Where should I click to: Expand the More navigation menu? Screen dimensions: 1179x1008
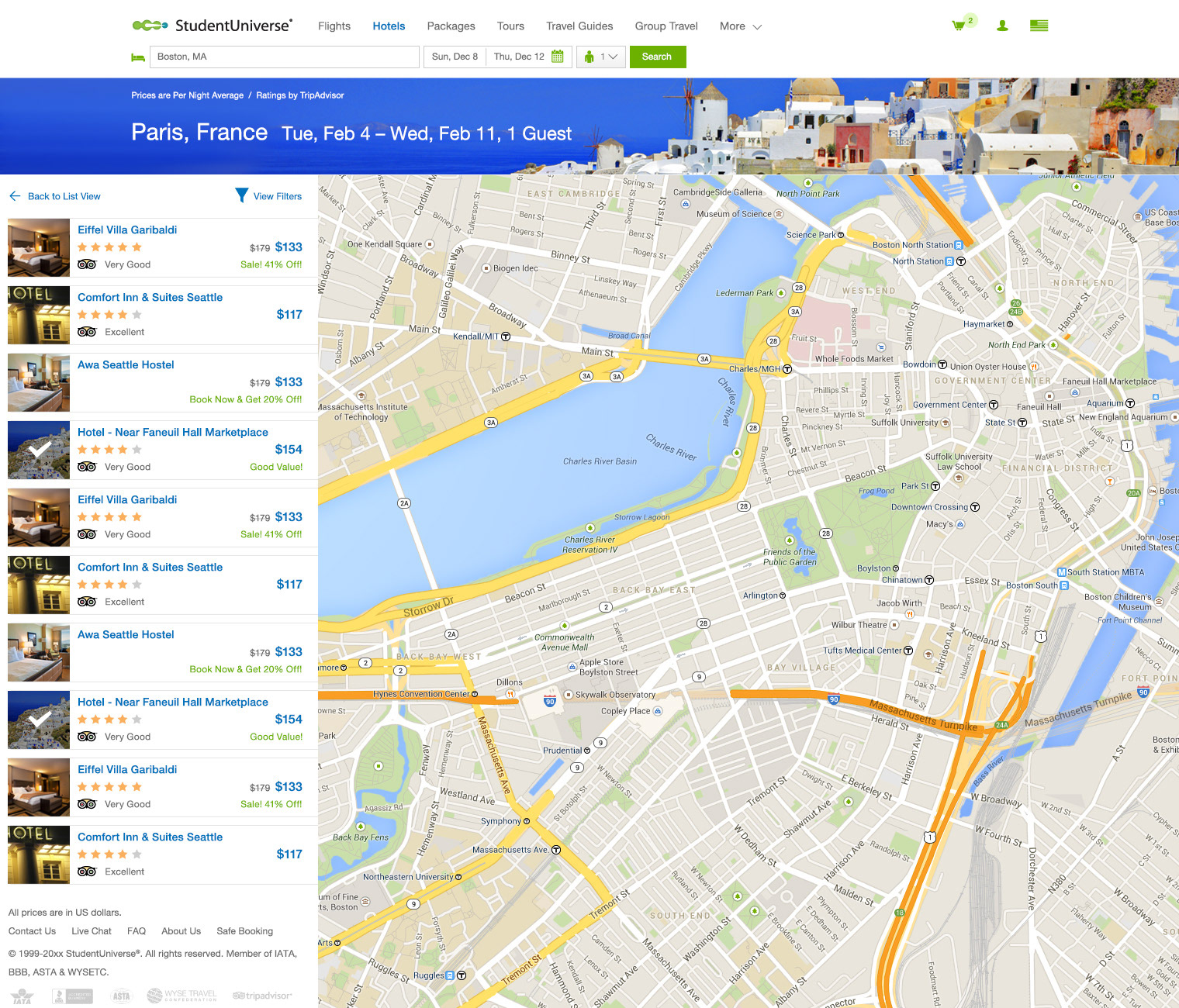pos(741,26)
